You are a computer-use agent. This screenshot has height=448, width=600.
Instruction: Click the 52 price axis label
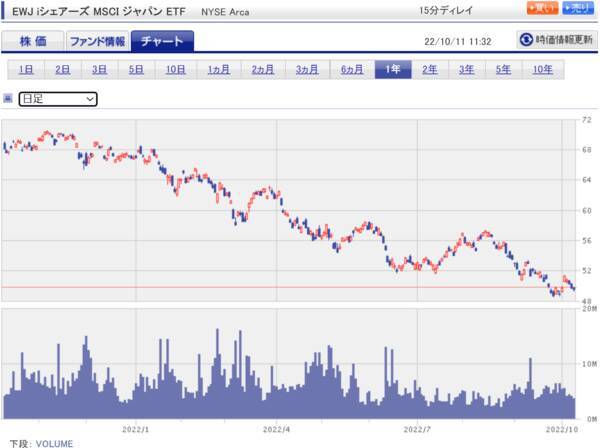pyautogui.click(x=587, y=270)
